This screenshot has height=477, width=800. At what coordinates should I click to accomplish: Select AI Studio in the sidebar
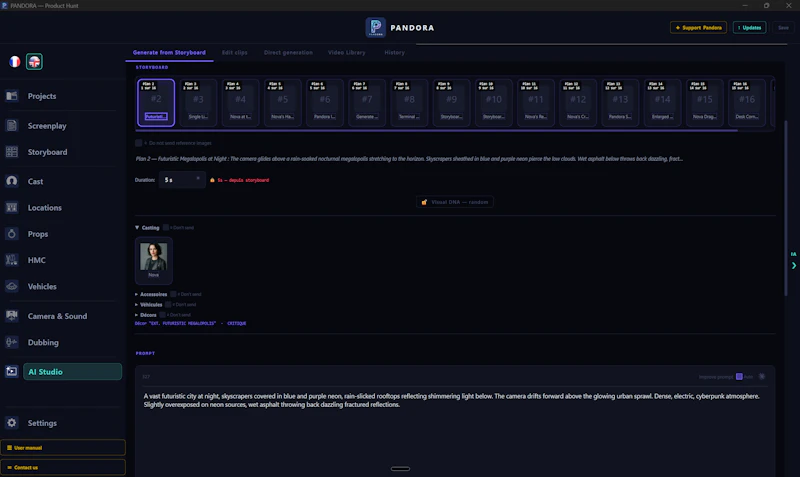tap(72, 371)
